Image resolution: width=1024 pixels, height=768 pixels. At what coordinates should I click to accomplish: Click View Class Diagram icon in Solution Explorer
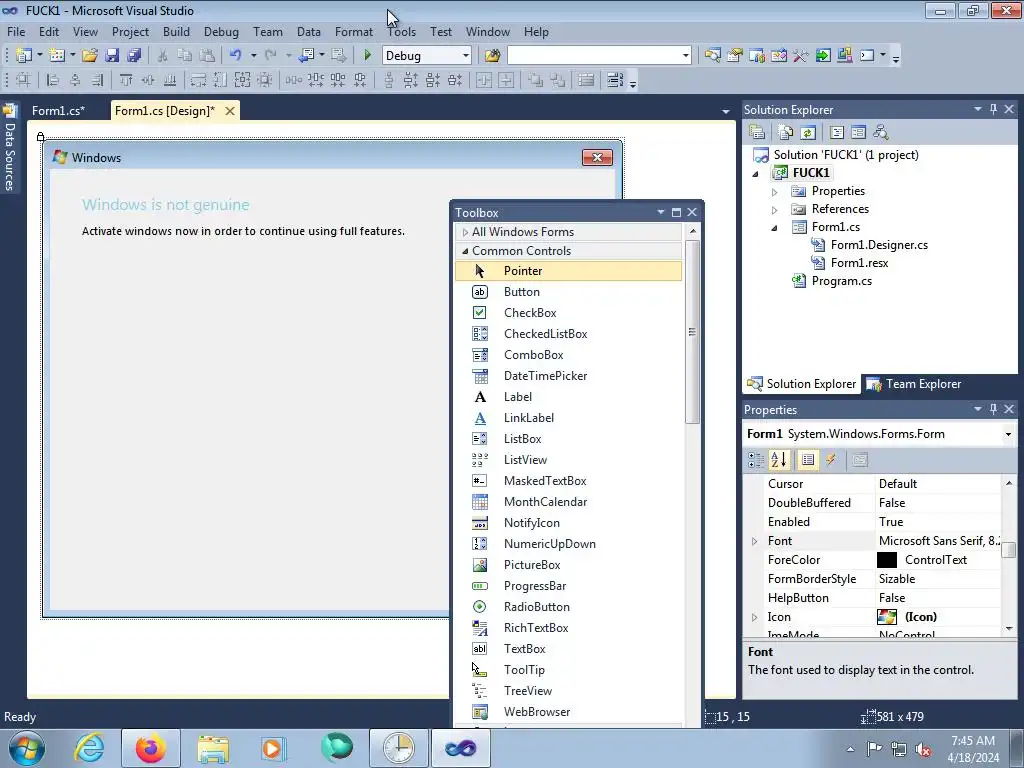(x=880, y=133)
